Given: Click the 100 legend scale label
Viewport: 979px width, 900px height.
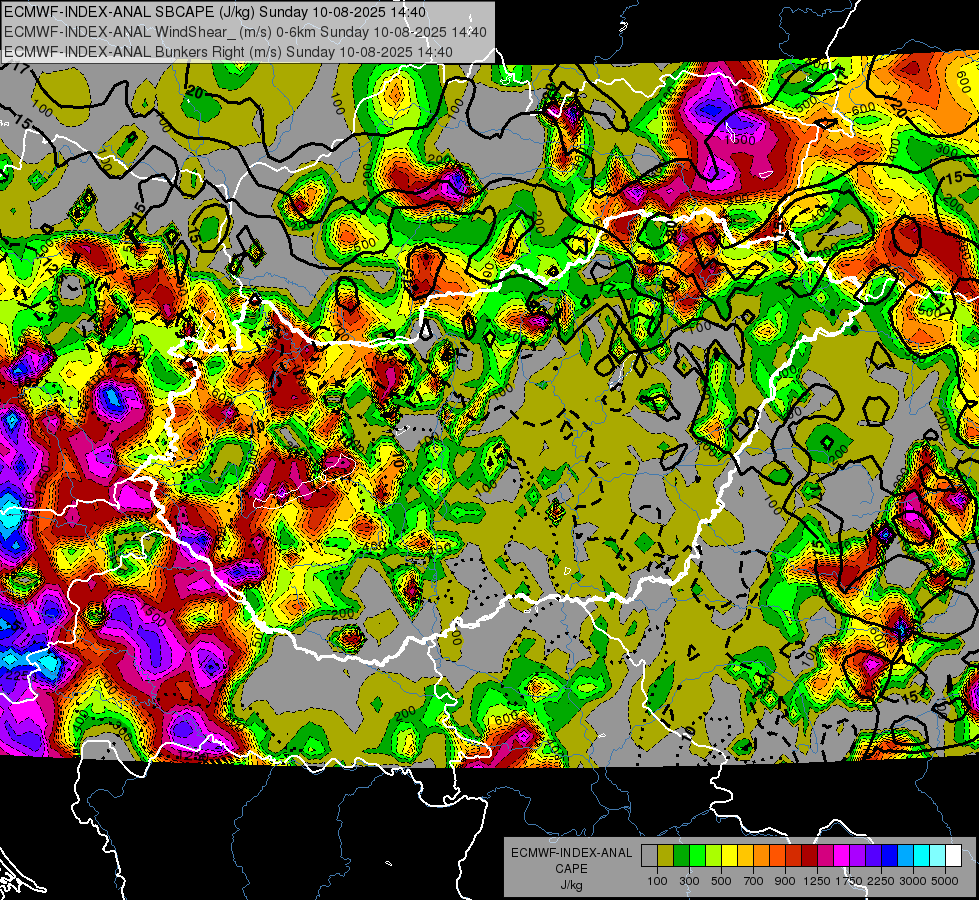Looking at the screenshot, I should [657, 881].
